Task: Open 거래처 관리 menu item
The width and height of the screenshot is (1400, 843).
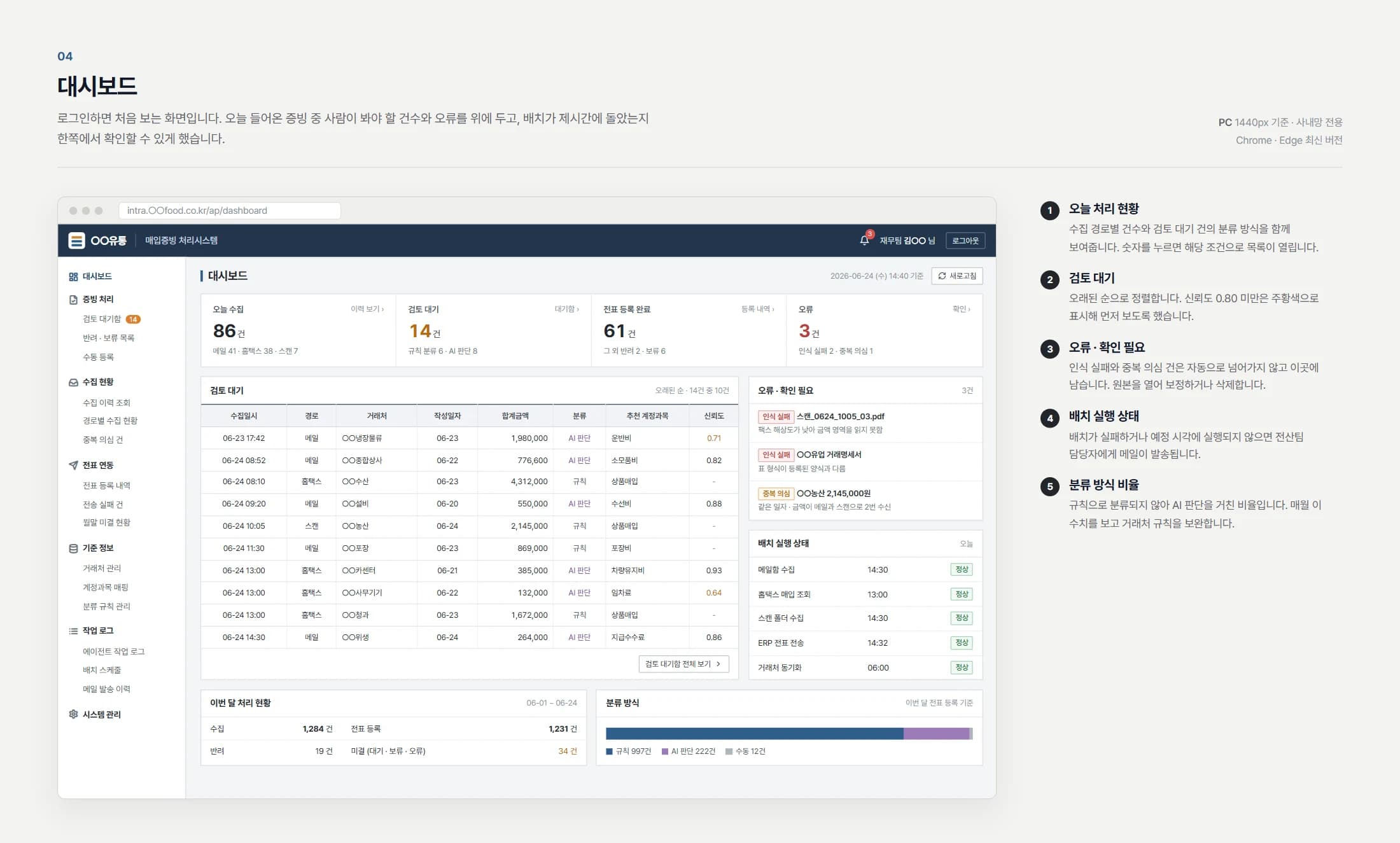Action: (102, 568)
